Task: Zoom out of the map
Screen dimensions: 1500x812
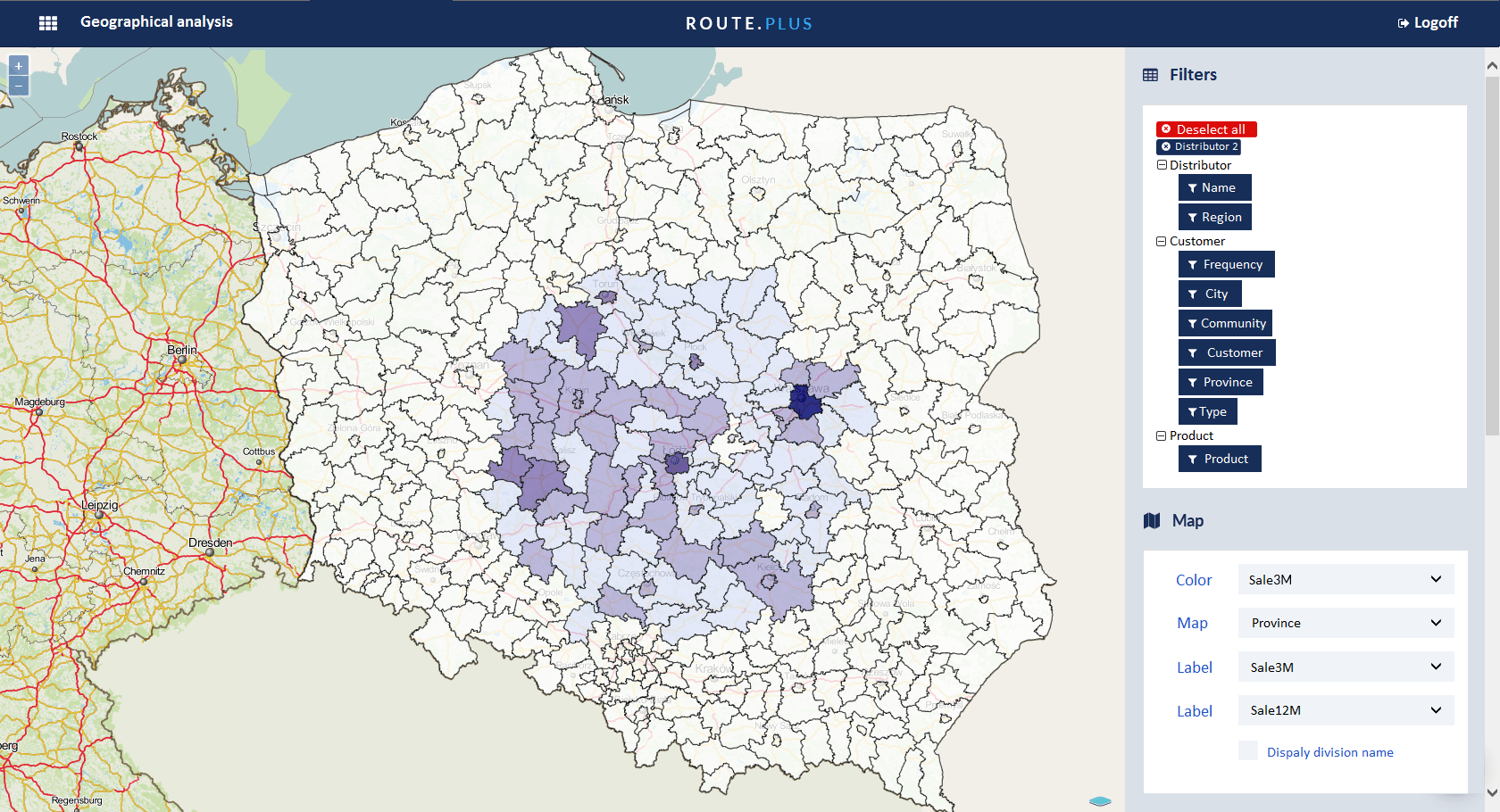Action: click(19, 86)
